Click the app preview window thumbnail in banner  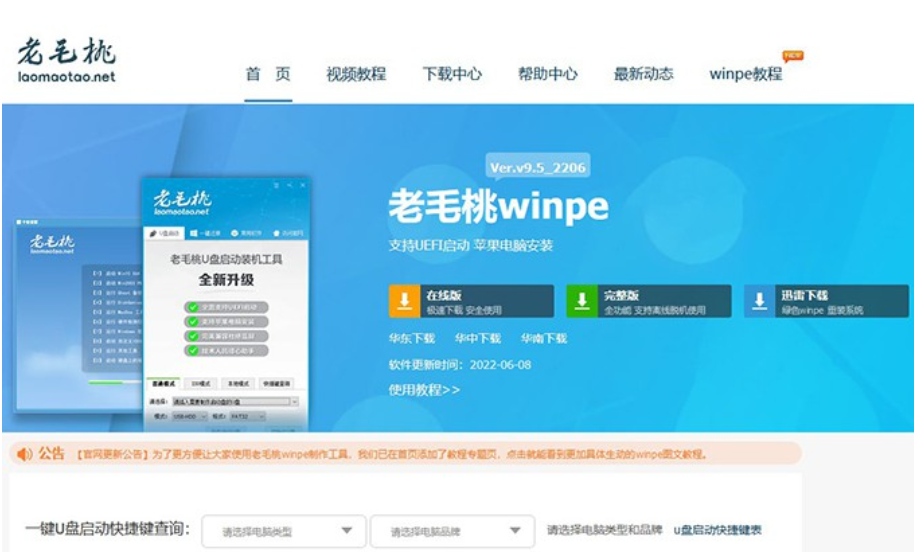pos(226,304)
